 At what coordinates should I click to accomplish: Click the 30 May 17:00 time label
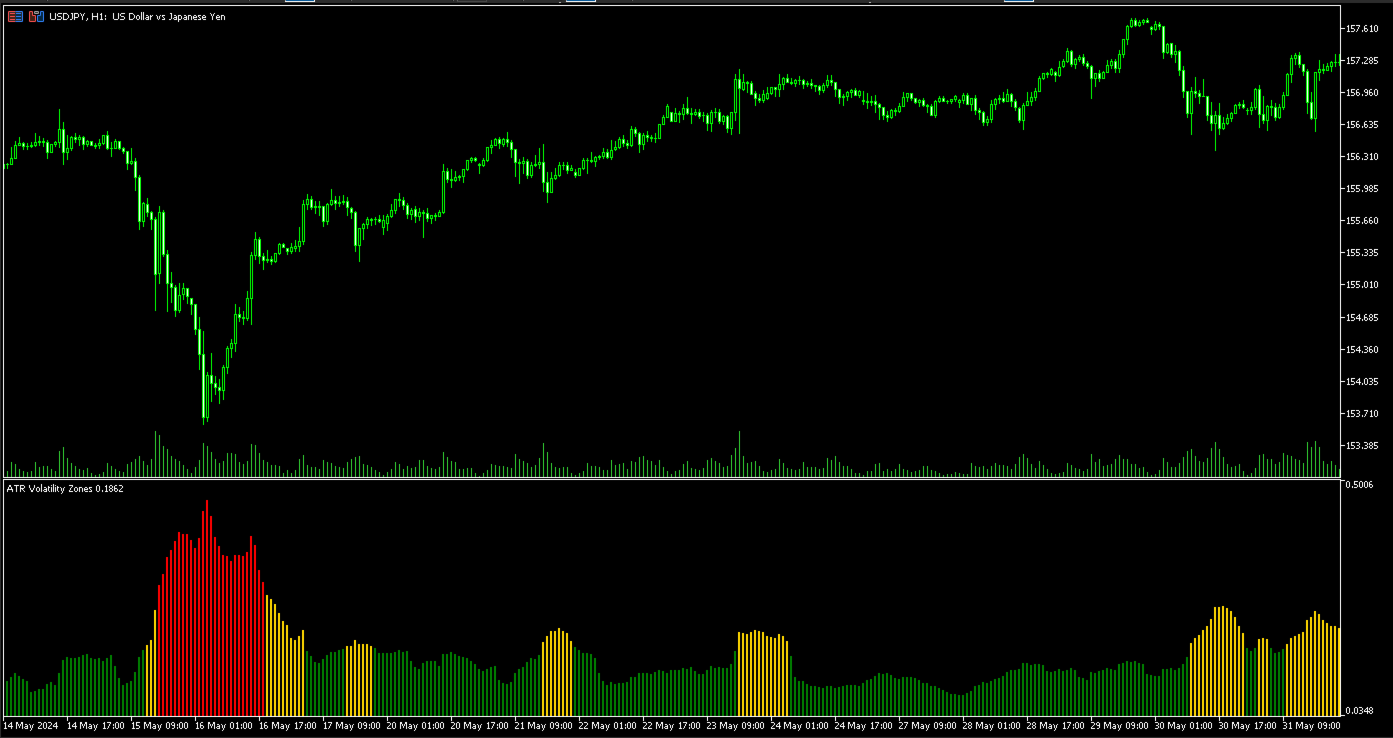click(1250, 725)
